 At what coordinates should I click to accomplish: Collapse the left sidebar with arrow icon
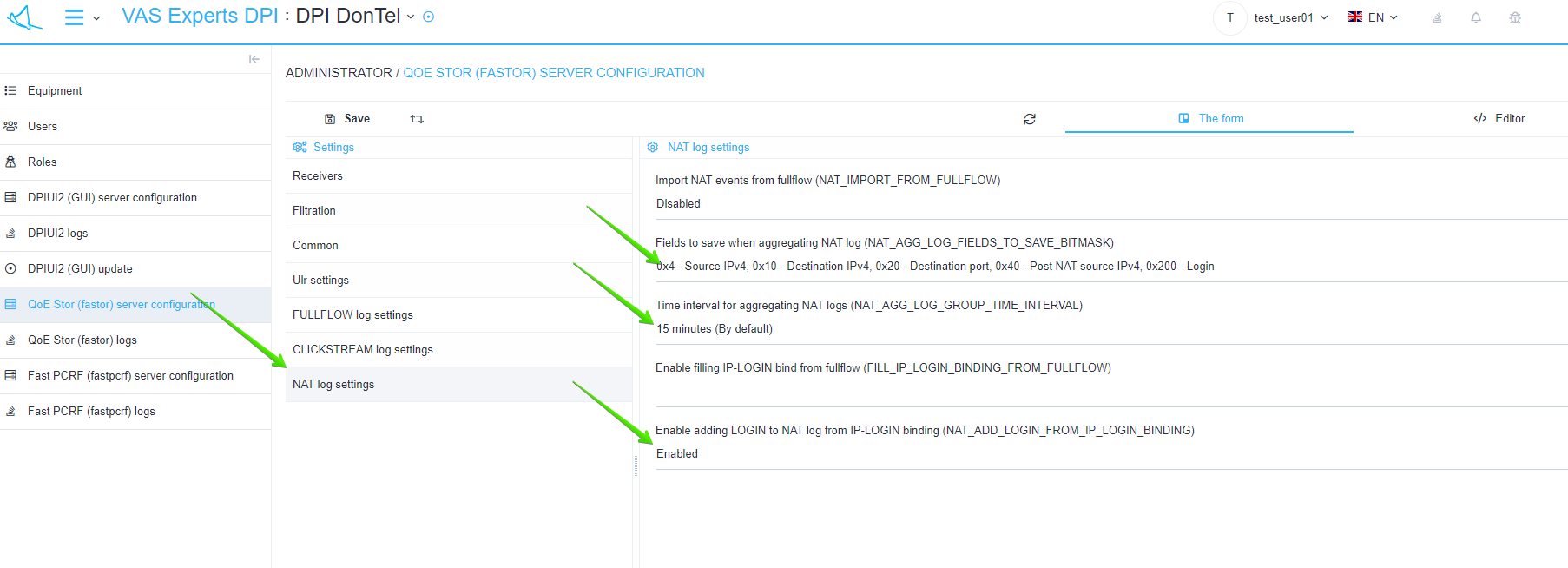click(254, 59)
